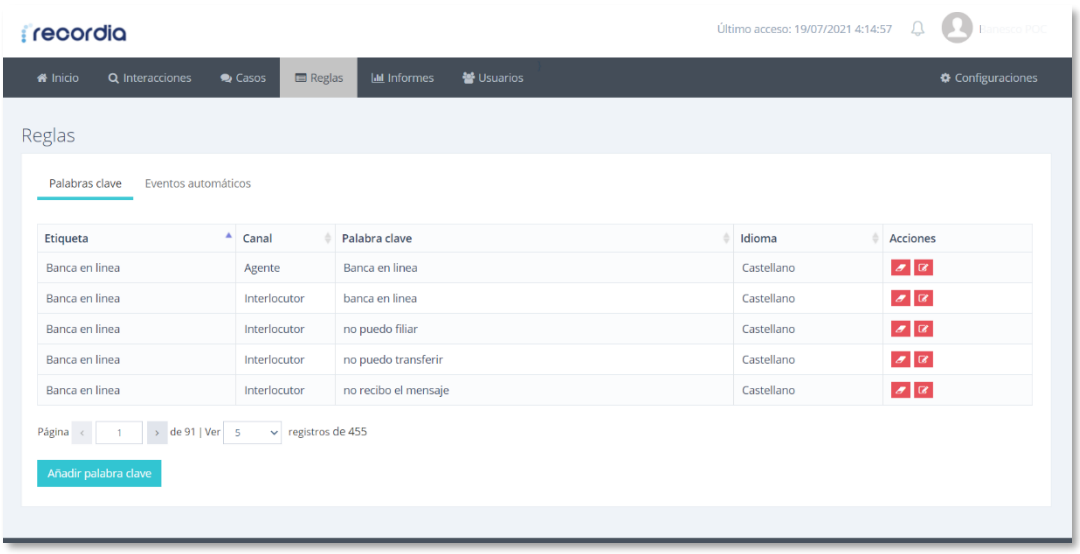Edit the 'no puedo filiar' rule
1080x554 pixels.
point(924,329)
